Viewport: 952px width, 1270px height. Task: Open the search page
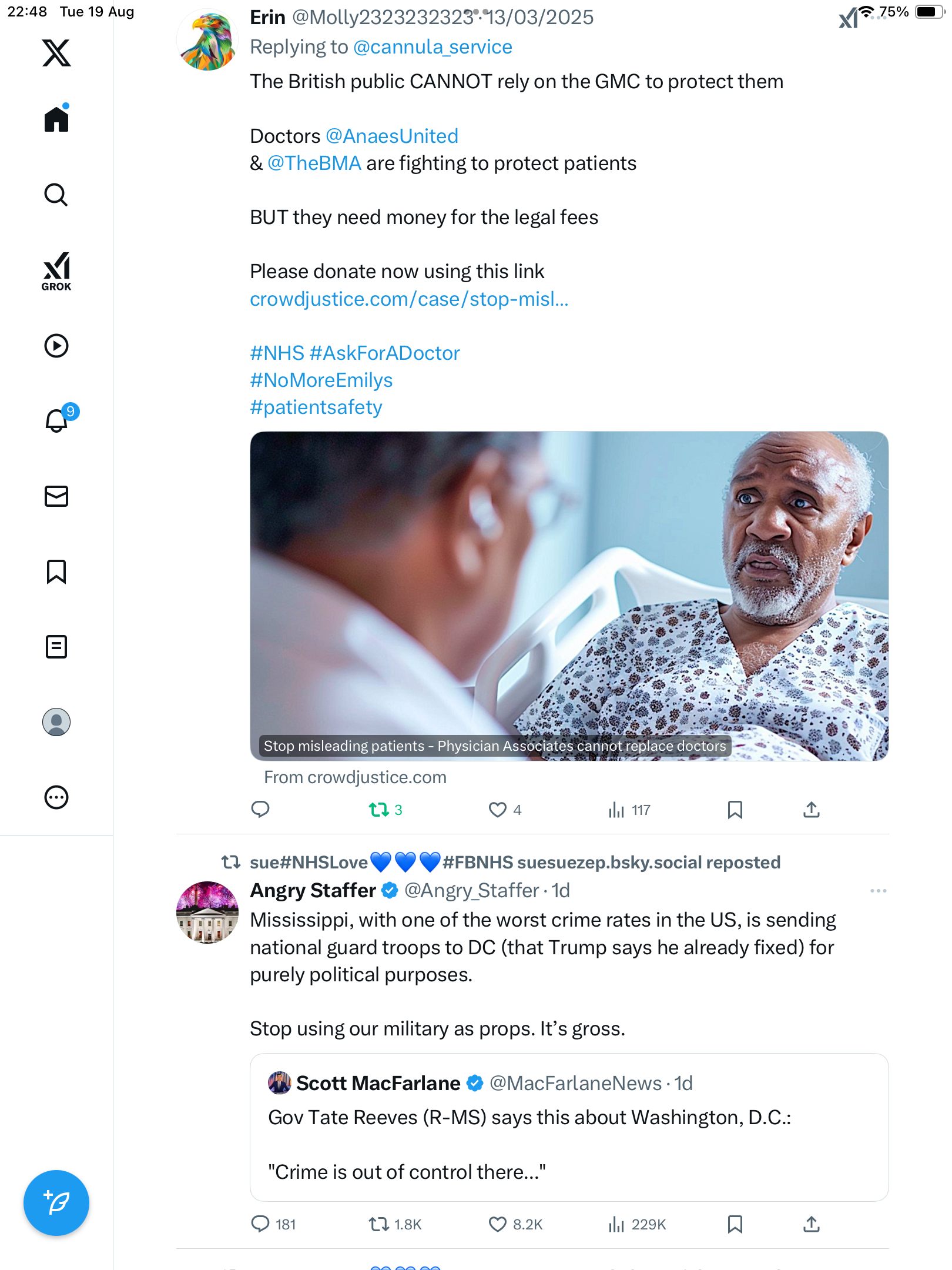(56, 195)
